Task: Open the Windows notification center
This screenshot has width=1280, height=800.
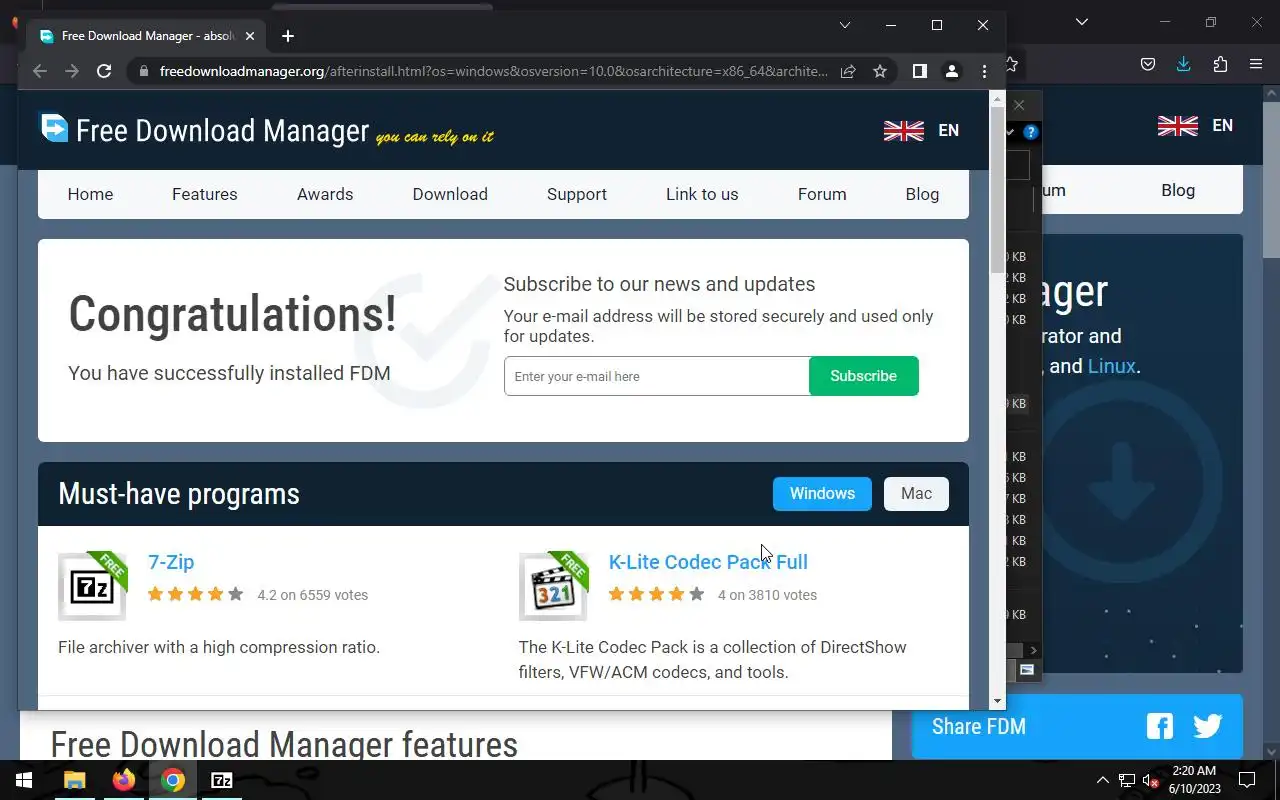Action: point(1247,780)
